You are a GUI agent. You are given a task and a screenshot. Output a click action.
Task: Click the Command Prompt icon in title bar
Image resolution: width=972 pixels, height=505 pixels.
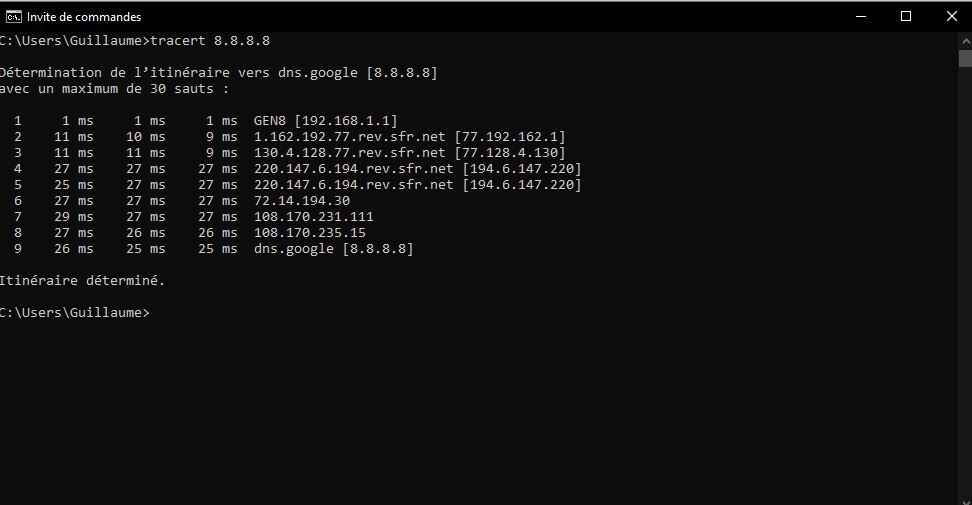(x=13, y=16)
